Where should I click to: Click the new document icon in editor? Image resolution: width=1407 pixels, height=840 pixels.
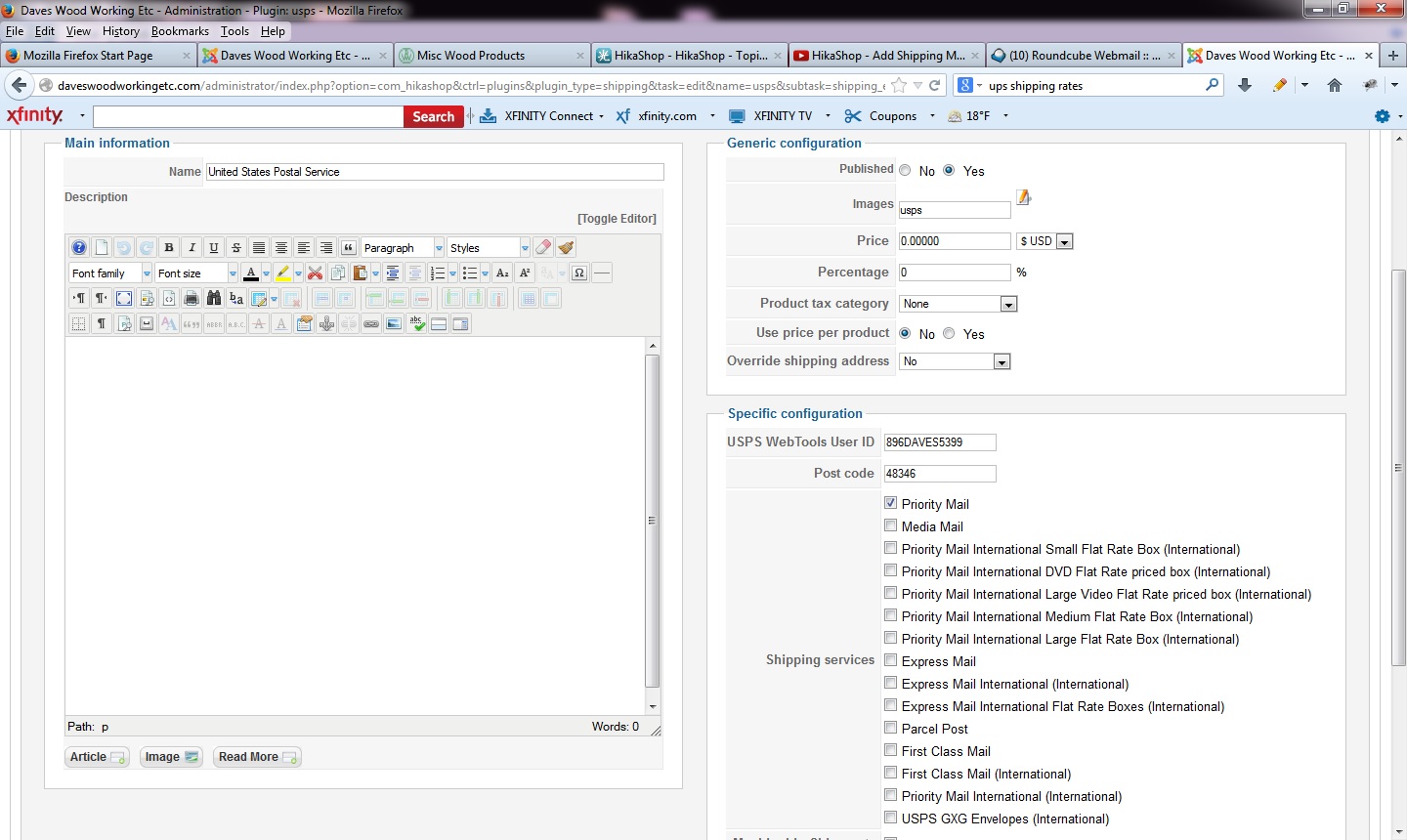pos(102,248)
